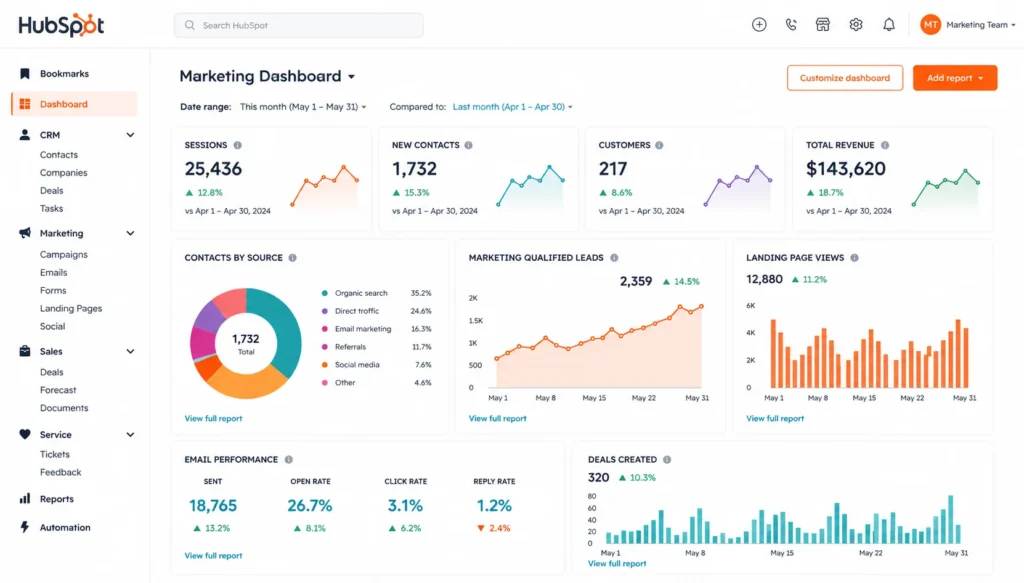Collapse the CRM section chevron

[130, 135]
